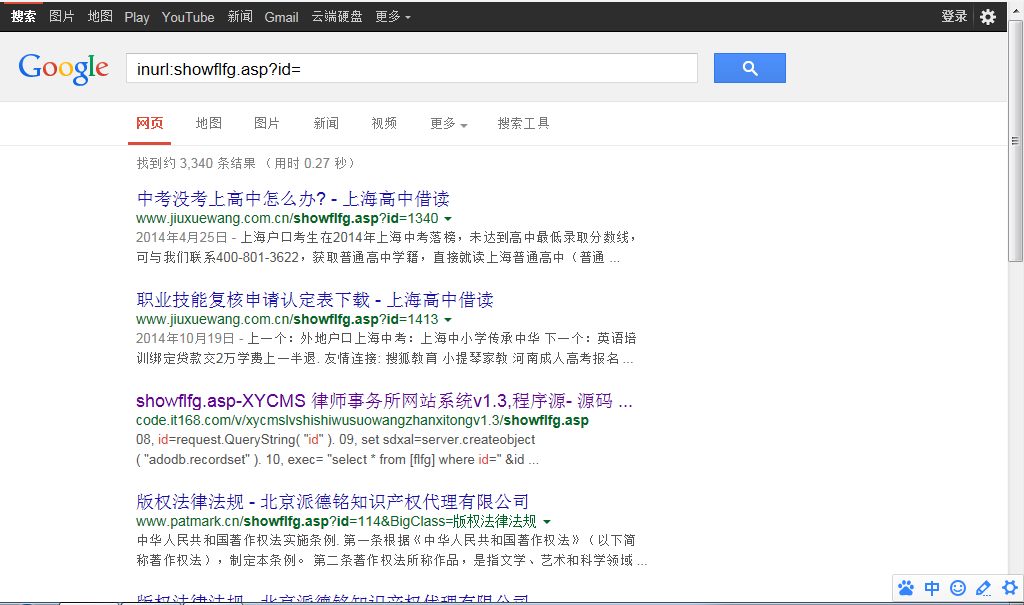Click the green www.patmark.cn URL text
Screen dimensions: 1024x605
[336, 522]
